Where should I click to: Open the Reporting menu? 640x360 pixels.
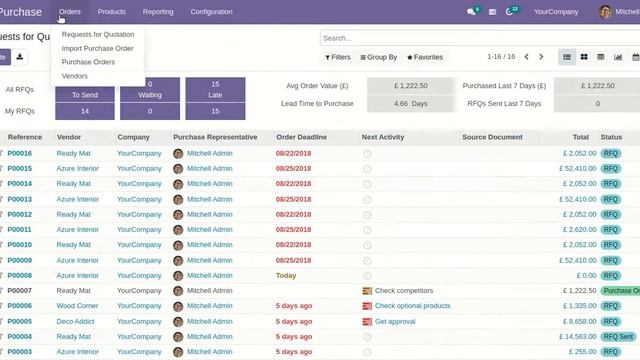tap(158, 12)
